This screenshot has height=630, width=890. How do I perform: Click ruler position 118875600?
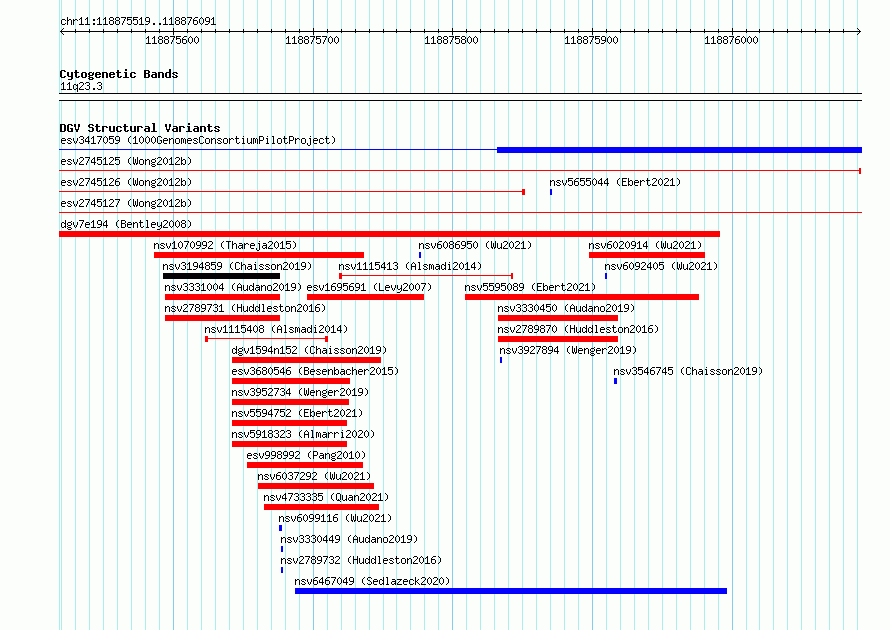(173, 40)
